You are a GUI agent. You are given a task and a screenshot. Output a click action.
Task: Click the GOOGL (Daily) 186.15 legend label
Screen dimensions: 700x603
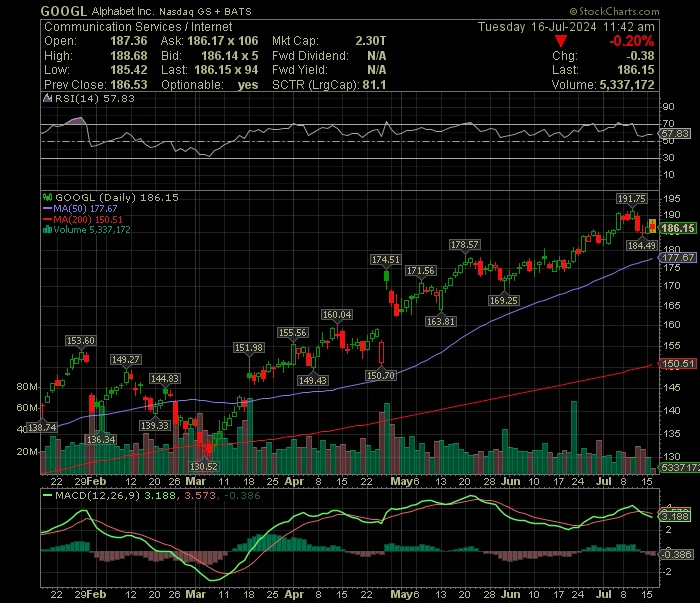point(117,197)
